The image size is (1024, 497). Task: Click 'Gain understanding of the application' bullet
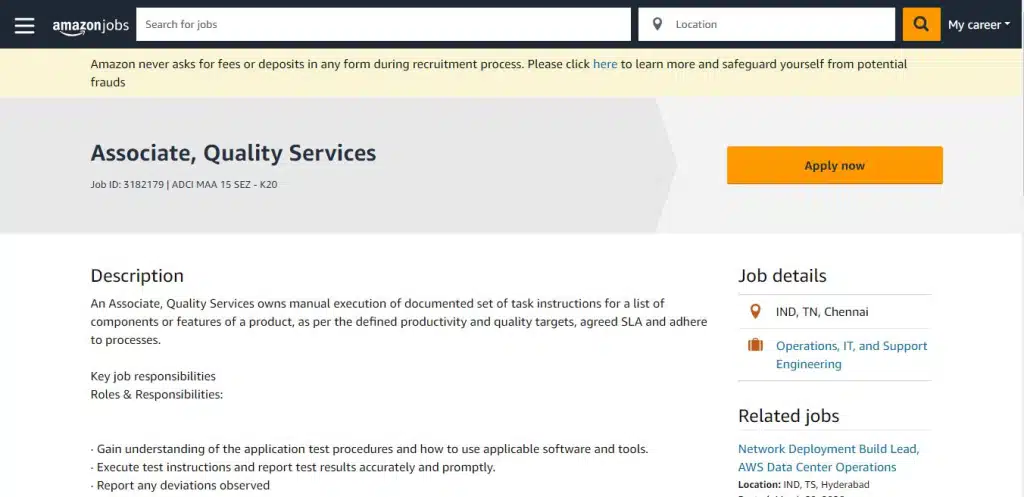click(x=370, y=449)
